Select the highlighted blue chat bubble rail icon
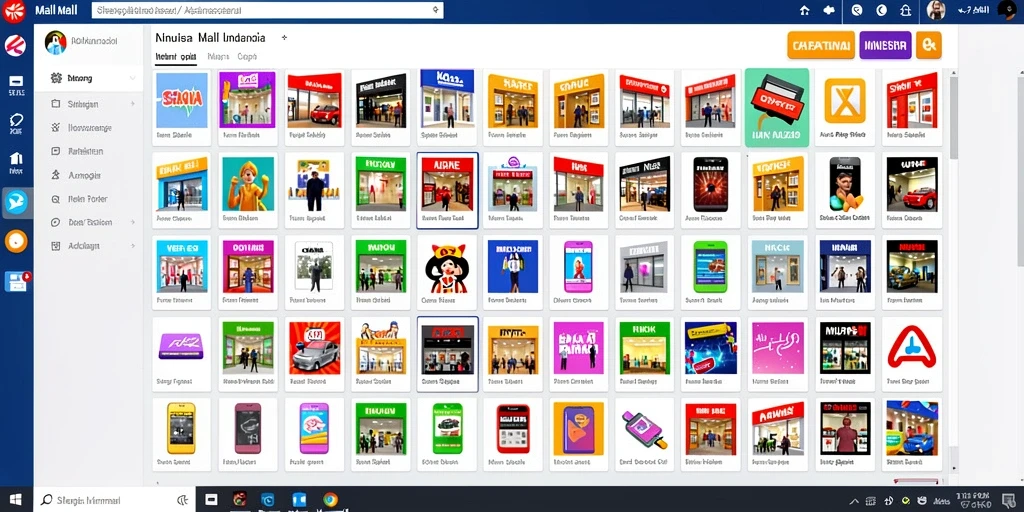Image resolution: width=1024 pixels, height=512 pixels. [16, 202]
